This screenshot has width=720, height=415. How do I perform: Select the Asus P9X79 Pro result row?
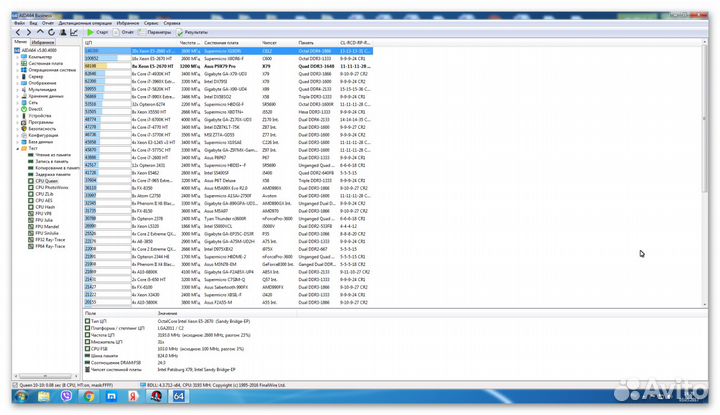pyautogui.click(x=223, y=67)
